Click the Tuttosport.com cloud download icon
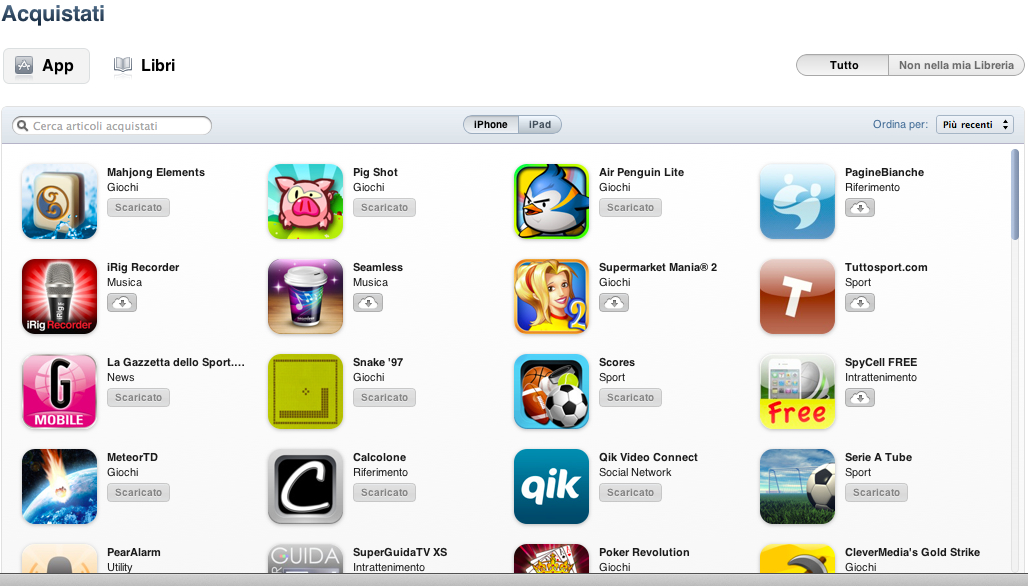 pyautogui.click(x=860, y=303)
